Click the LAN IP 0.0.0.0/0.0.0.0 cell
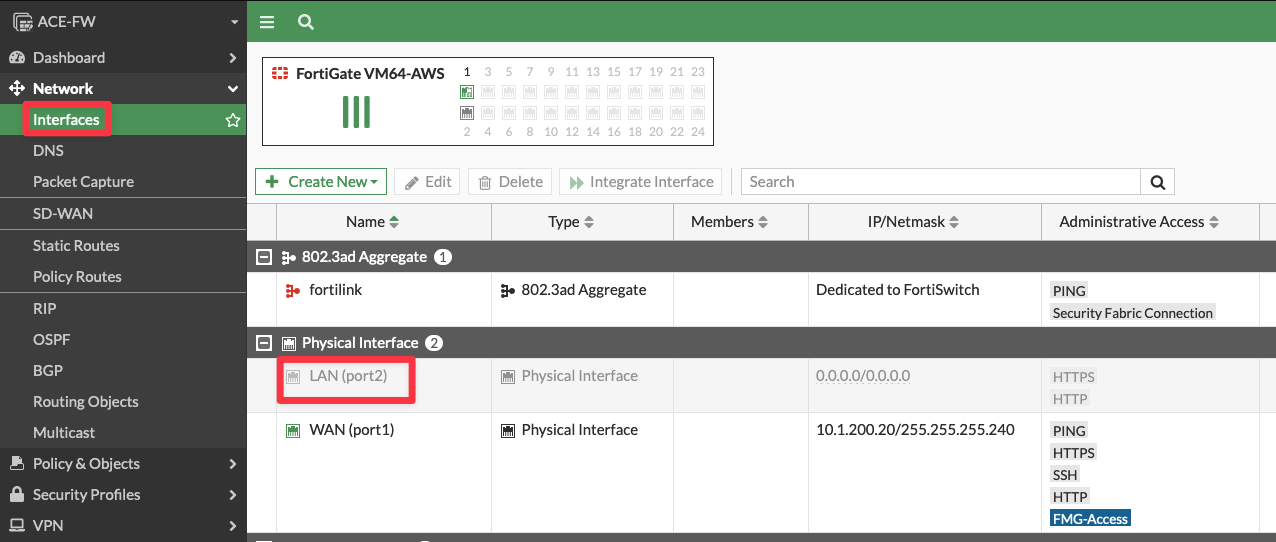The height and width of the screenshot is (542, 1276). (863, 376)
